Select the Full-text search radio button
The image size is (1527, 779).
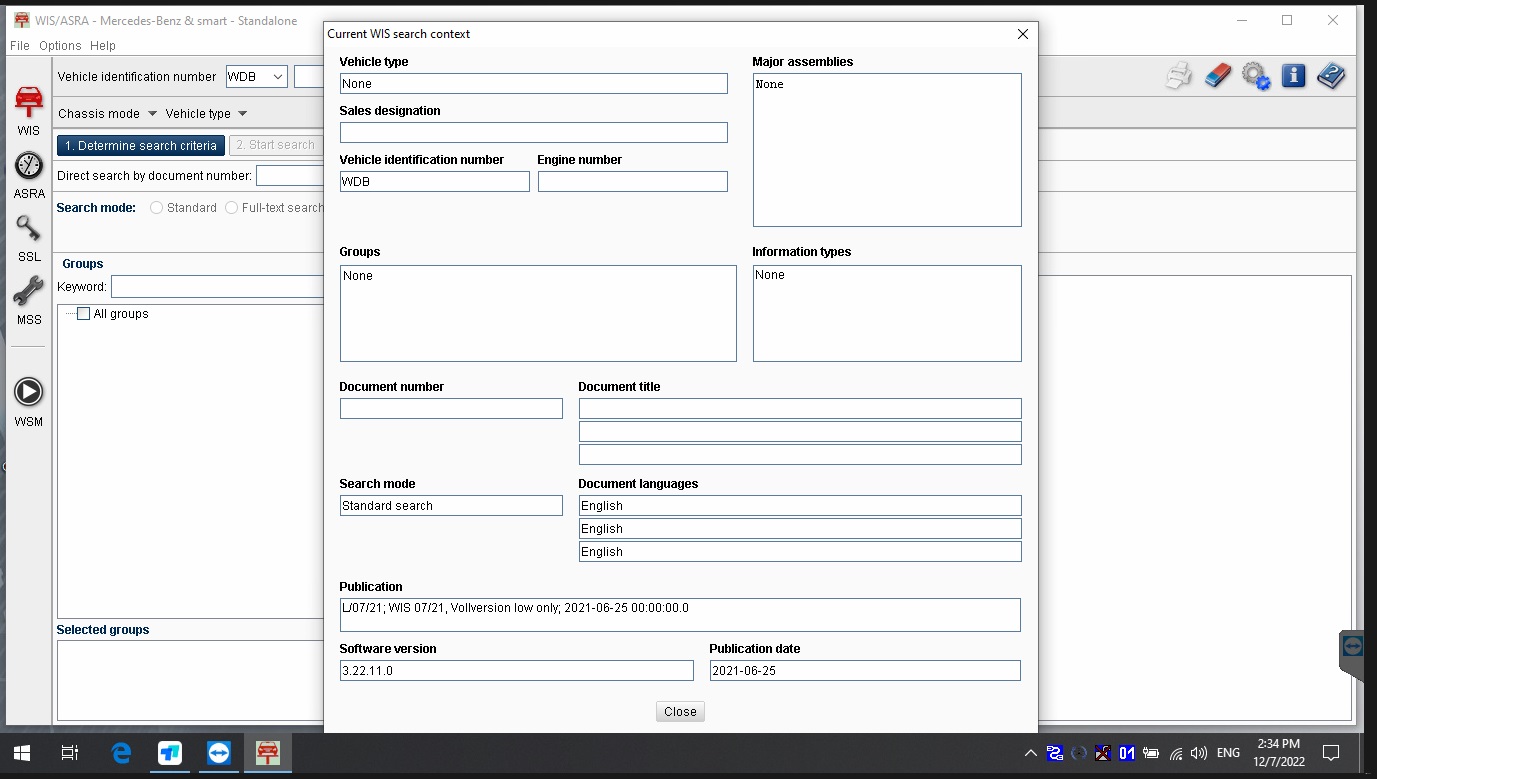(232, 208)
